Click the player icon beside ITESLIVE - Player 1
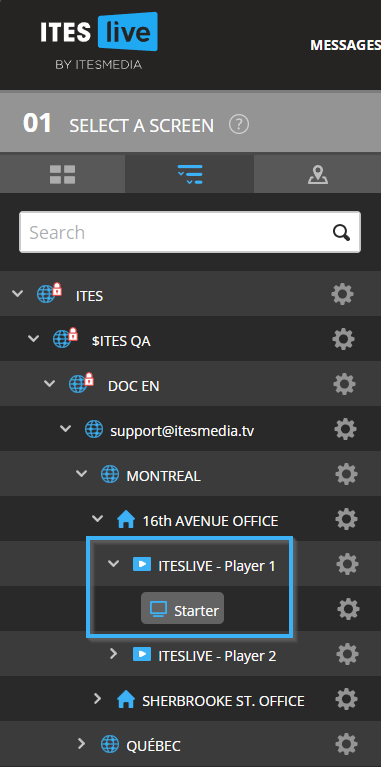Screen dimensions: 381x767 pyautogui.click(x=142, y=564)
